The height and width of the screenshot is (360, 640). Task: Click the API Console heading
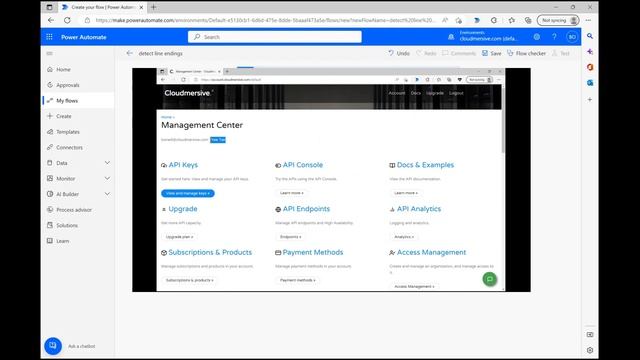point(302,165)
